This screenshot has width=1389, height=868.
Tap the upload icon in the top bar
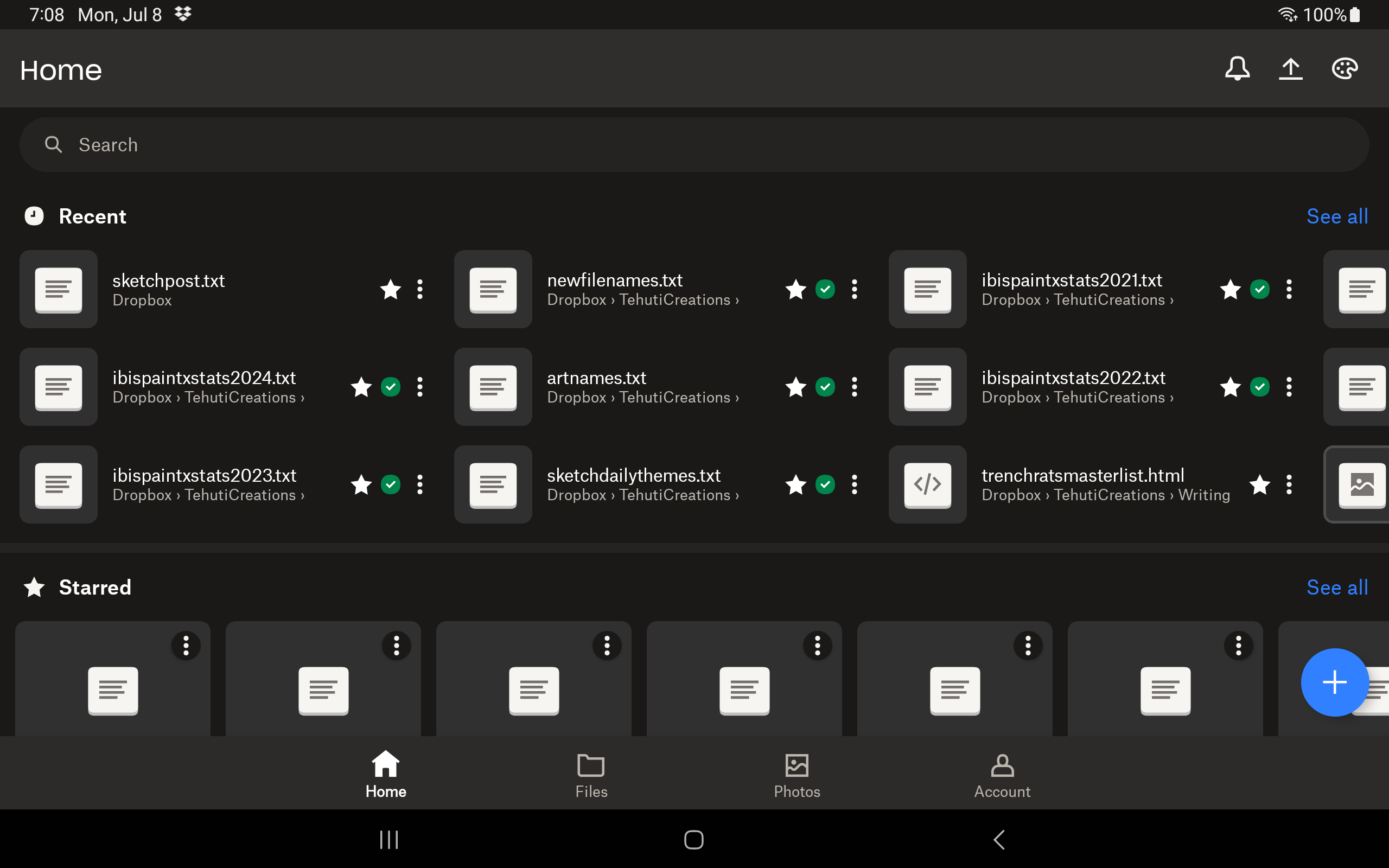coord(1291,68)
